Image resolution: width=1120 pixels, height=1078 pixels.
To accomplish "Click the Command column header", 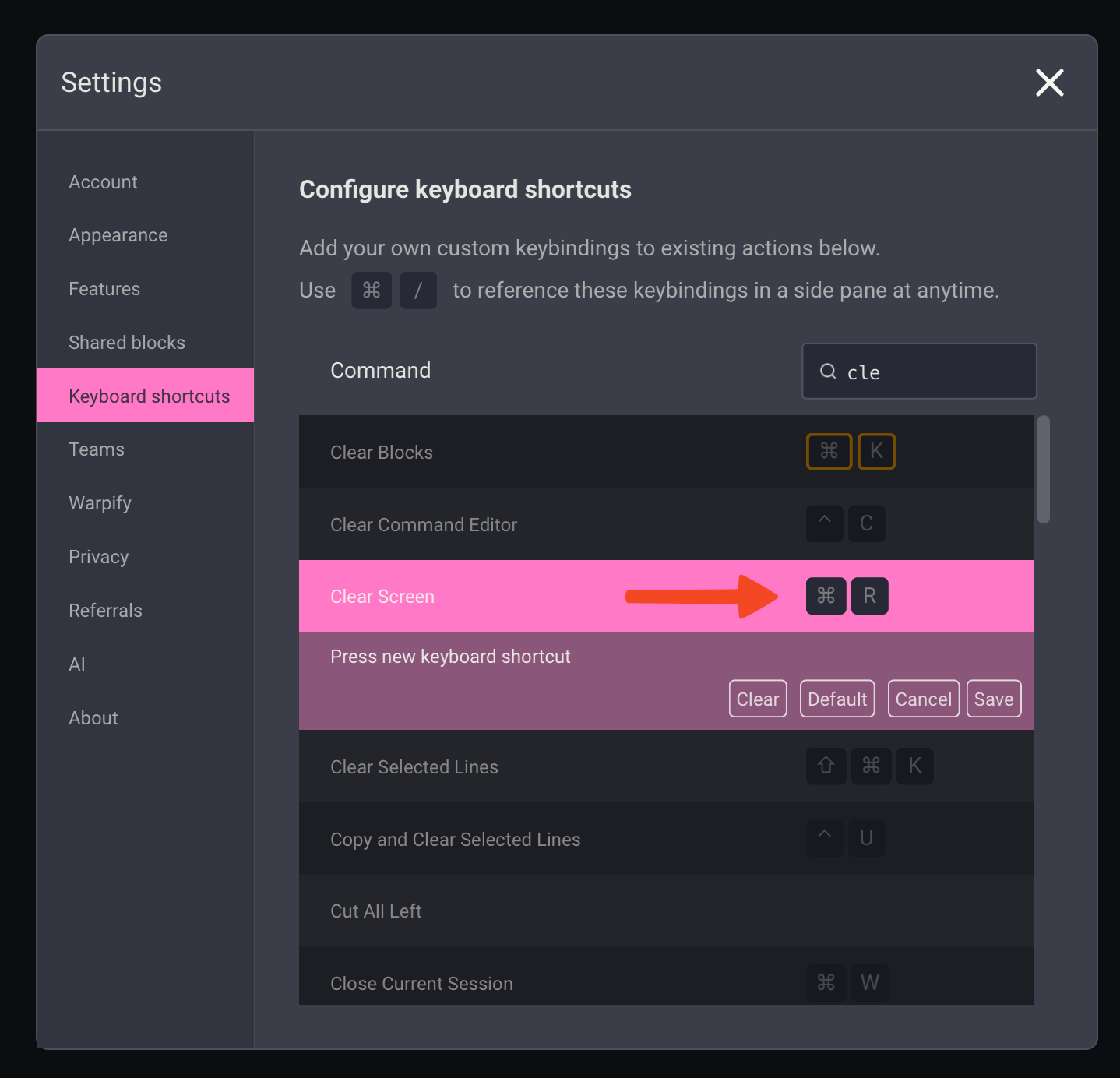I will click(381, 371).
